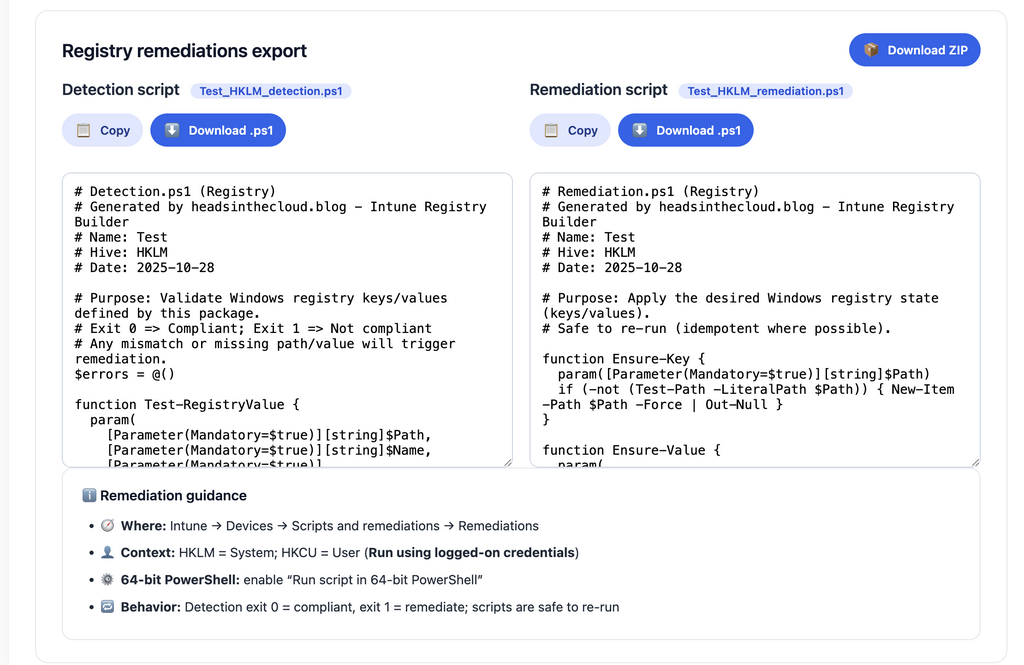The image size is (1024, 665).
Task: Copy the detection script to clipboard
Action: pos(103,130)
